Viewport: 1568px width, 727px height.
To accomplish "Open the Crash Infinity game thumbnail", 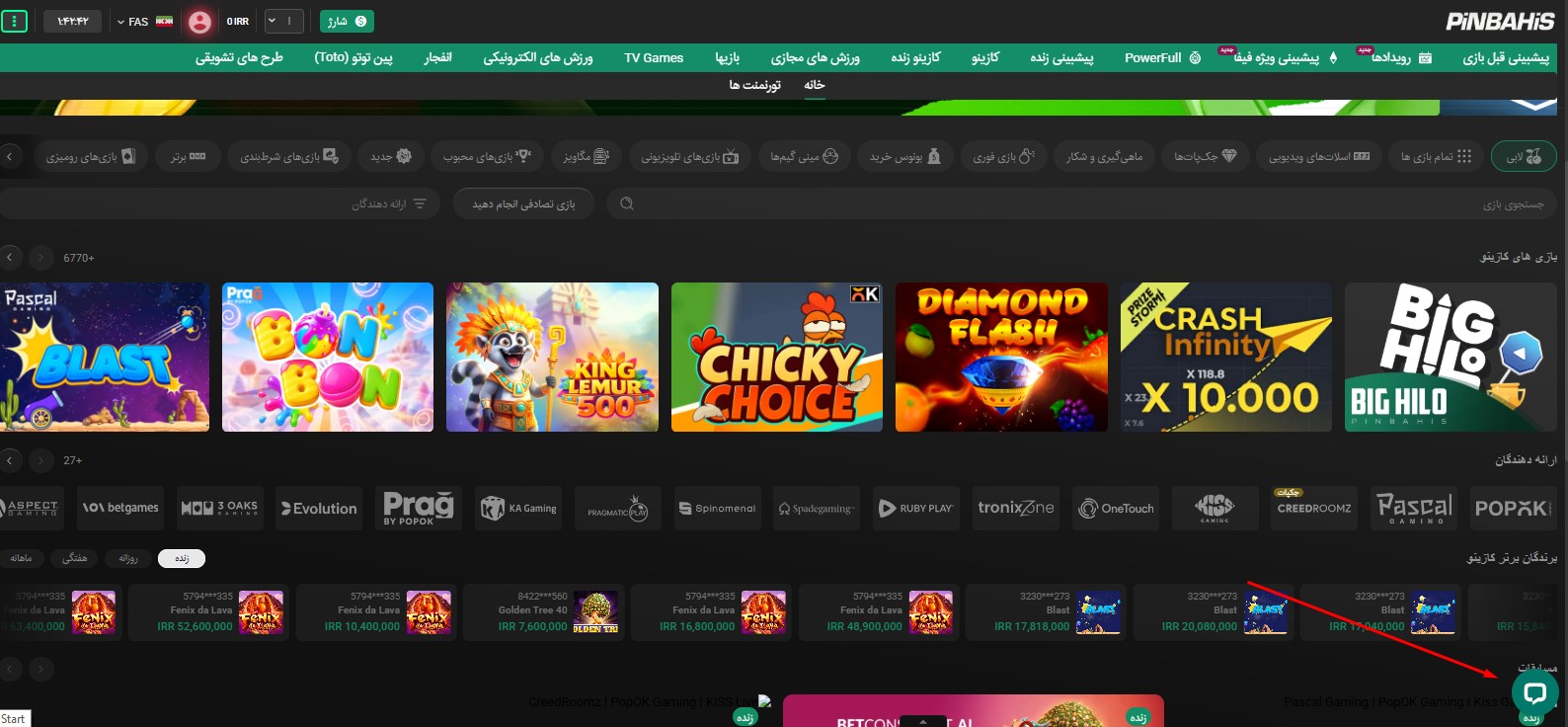I will pyautogui.click(x=1226, y=358).
